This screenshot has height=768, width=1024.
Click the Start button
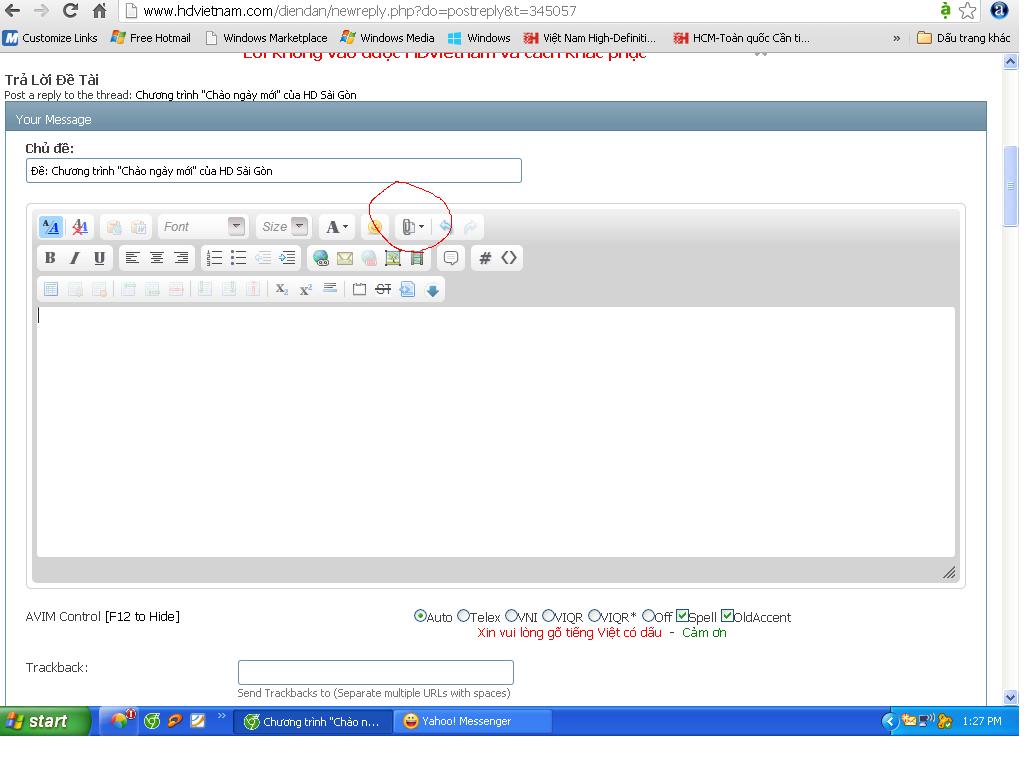pos(44,721)
